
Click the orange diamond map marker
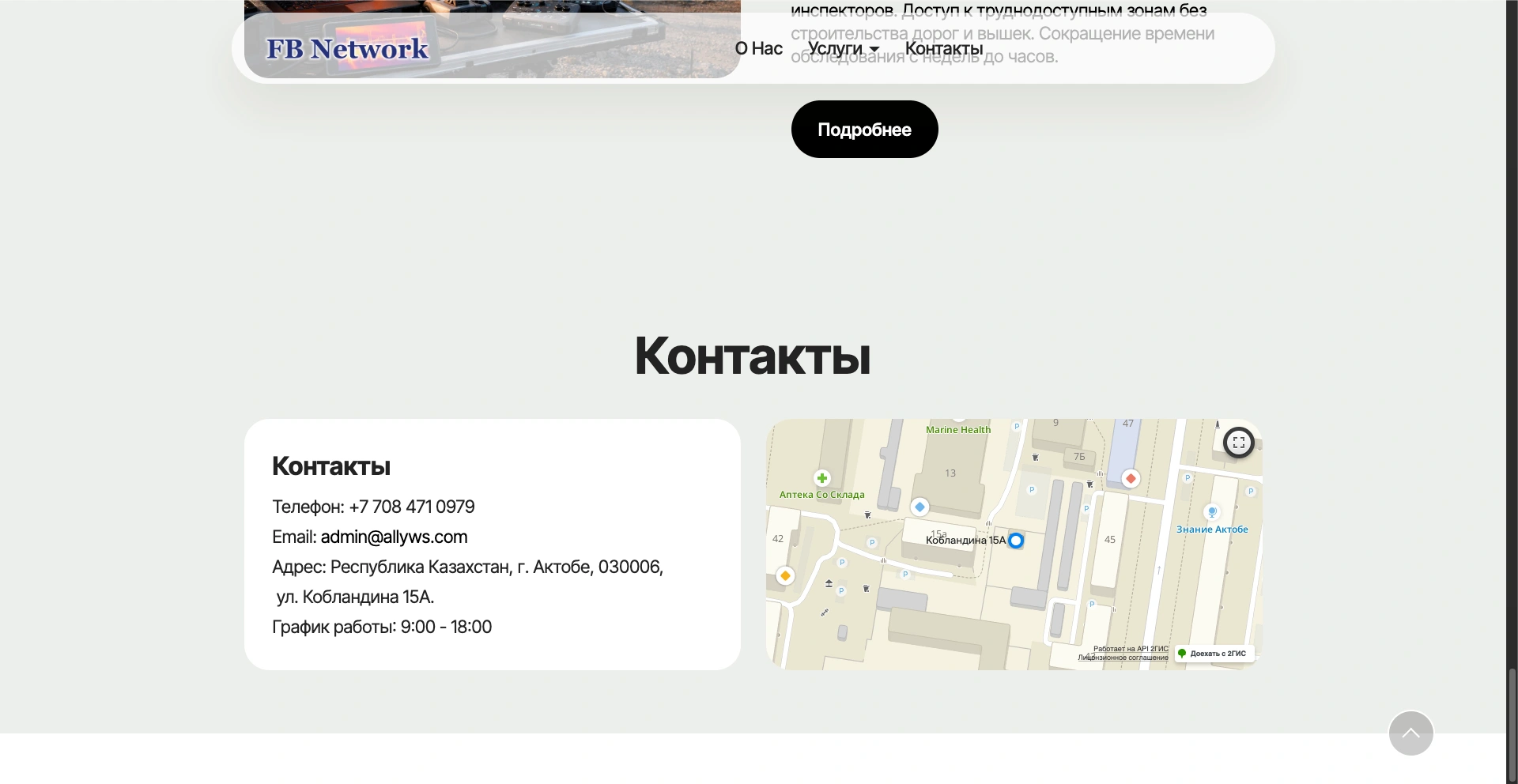pos(785,576)
